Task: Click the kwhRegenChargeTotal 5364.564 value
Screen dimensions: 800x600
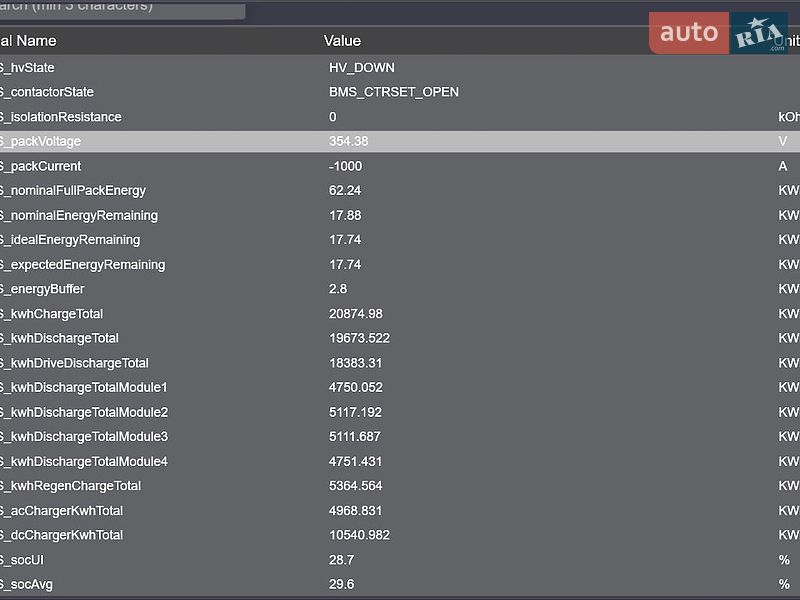Action: [356, 486]
